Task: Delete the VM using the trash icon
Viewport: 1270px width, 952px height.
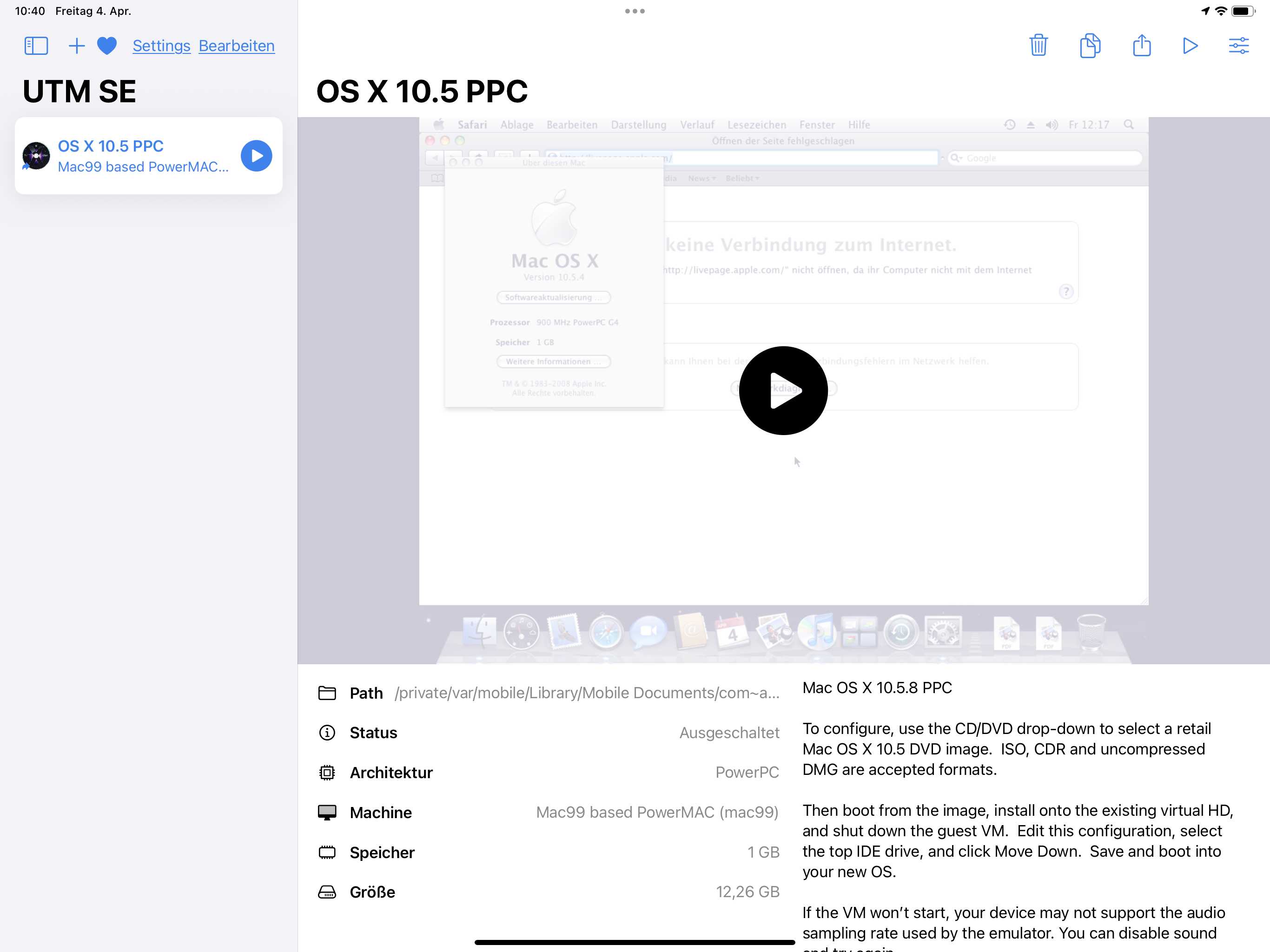Action: tap(1038, 46)
